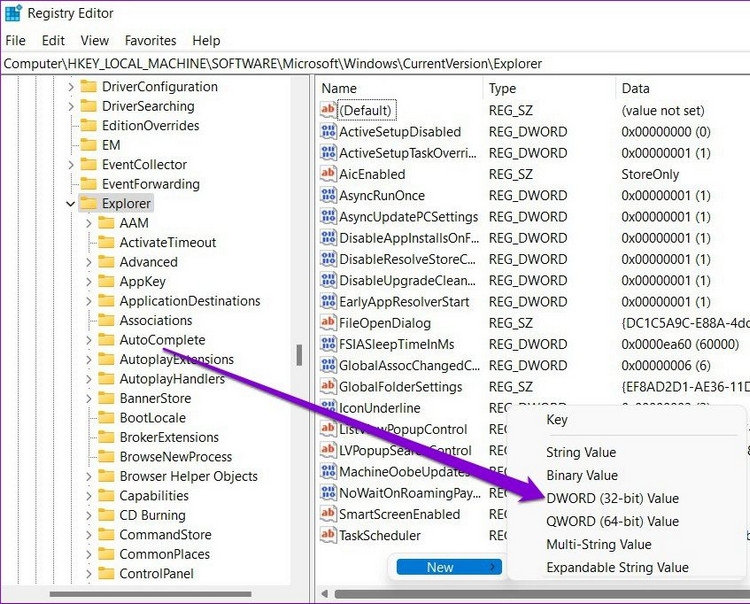Click the DisableAppInstallsOnF... DWORD icon

tap(328, 238)
